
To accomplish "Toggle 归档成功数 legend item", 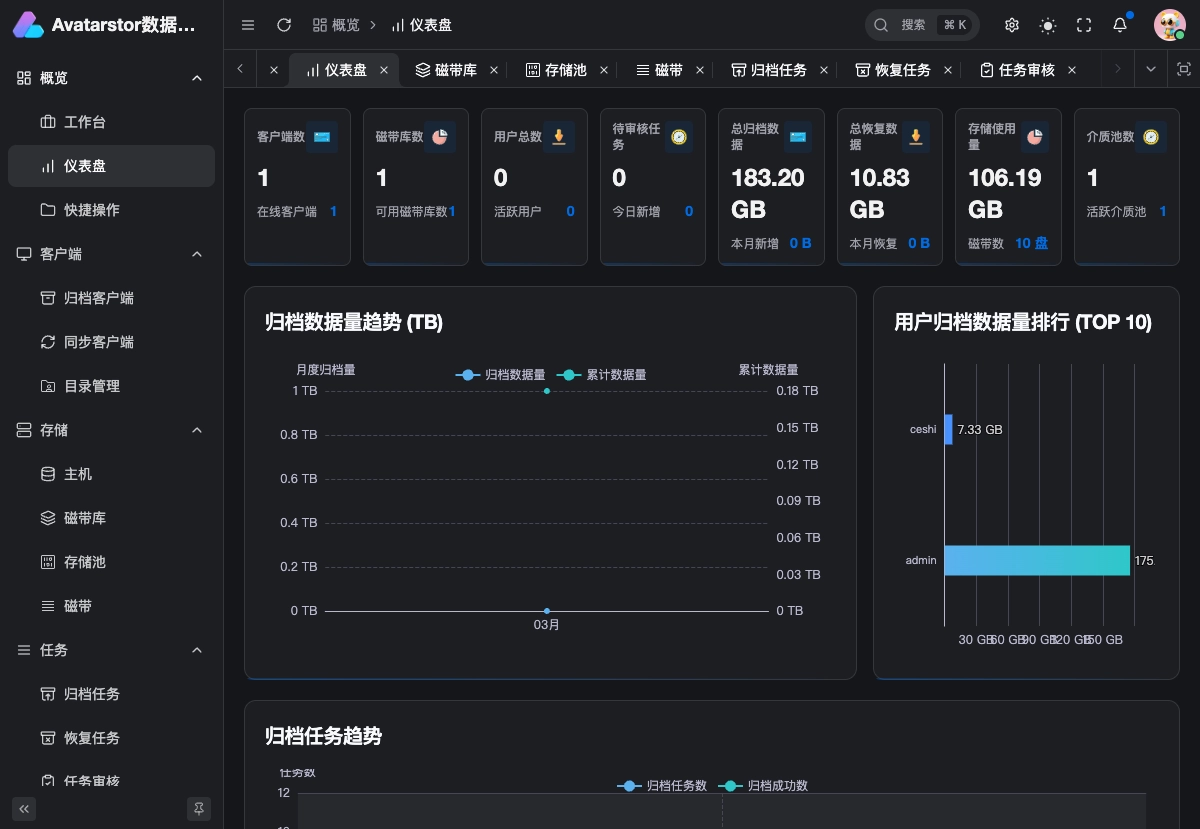I will [763, 786].
